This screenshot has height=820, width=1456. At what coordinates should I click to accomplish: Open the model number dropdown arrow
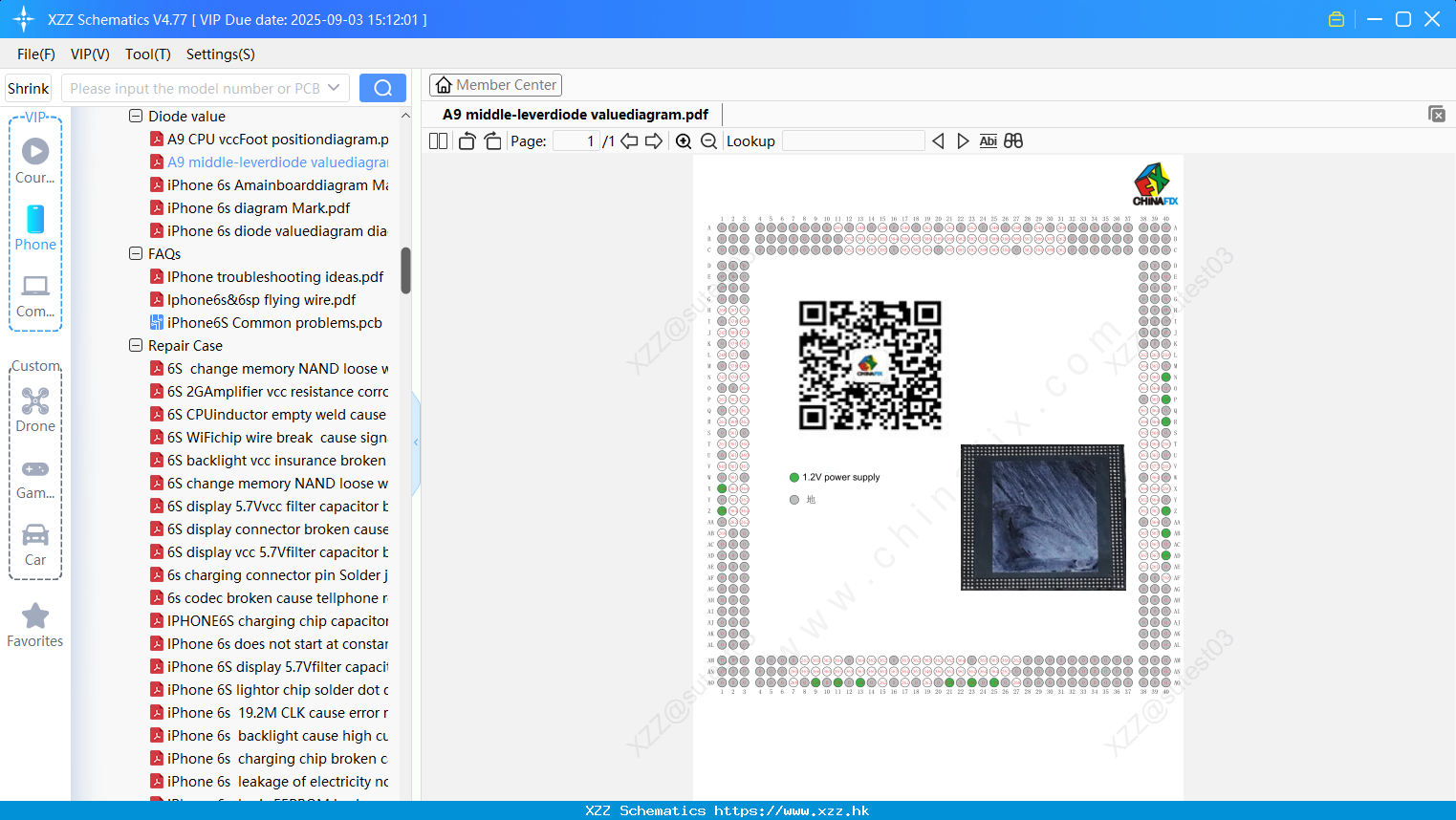click(334, 88)
